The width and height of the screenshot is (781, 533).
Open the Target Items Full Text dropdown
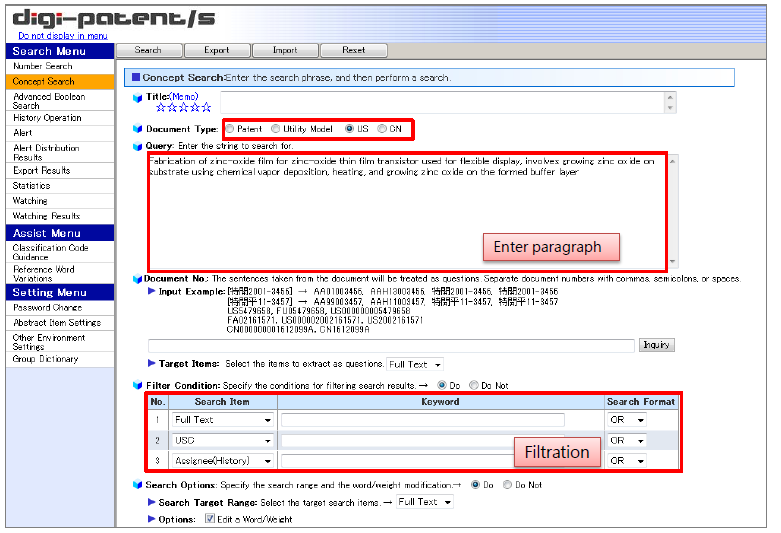(x=415, y=364)
